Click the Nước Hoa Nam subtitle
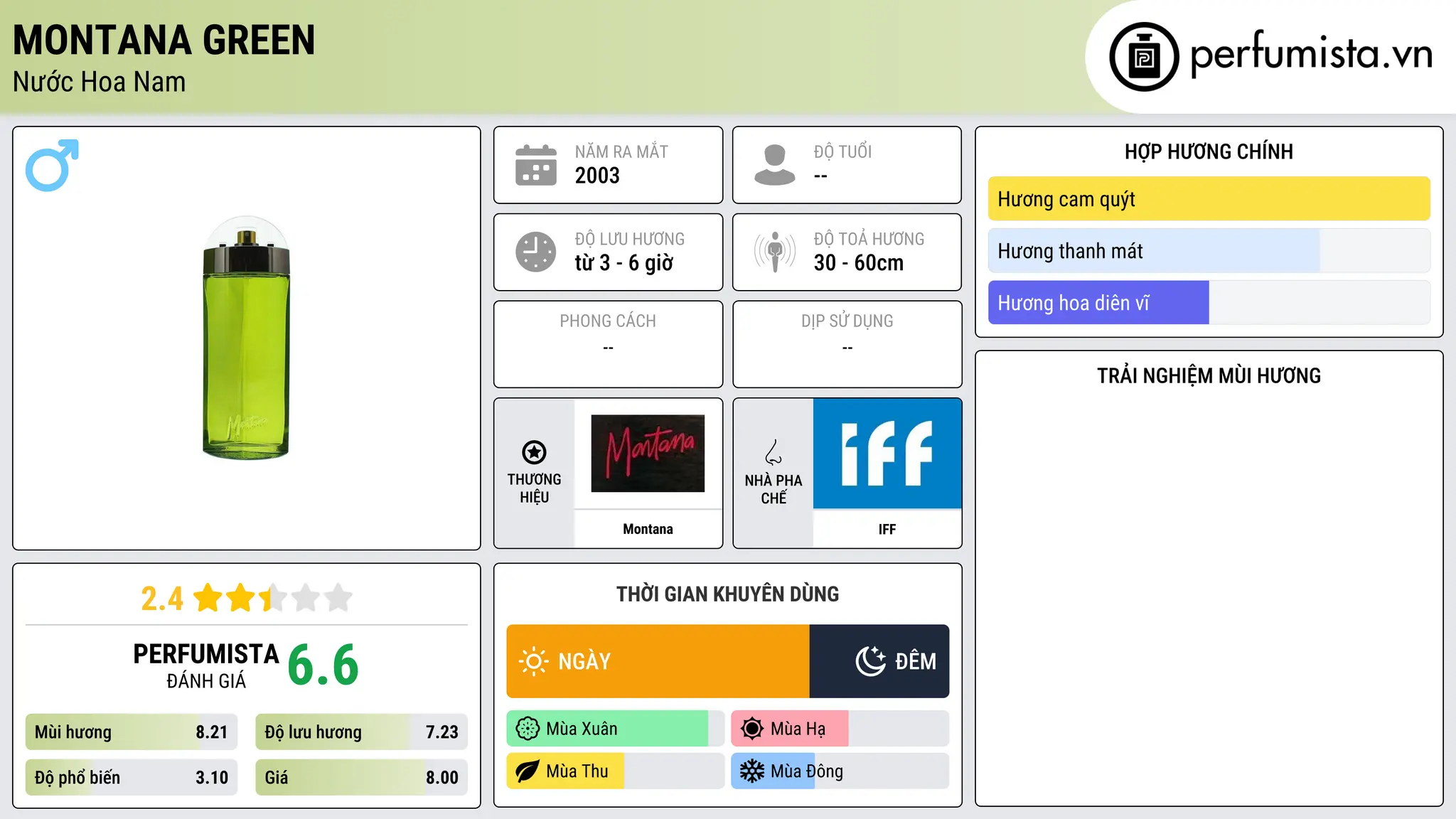Viewport: 1456px width, 819px height. 100,82
